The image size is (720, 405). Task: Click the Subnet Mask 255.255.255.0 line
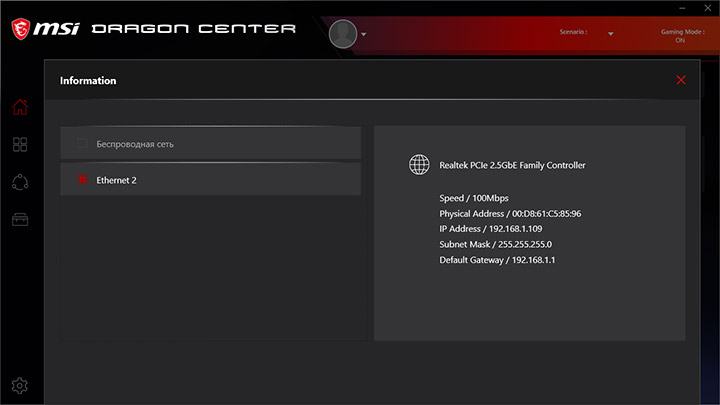coord(495,244)
